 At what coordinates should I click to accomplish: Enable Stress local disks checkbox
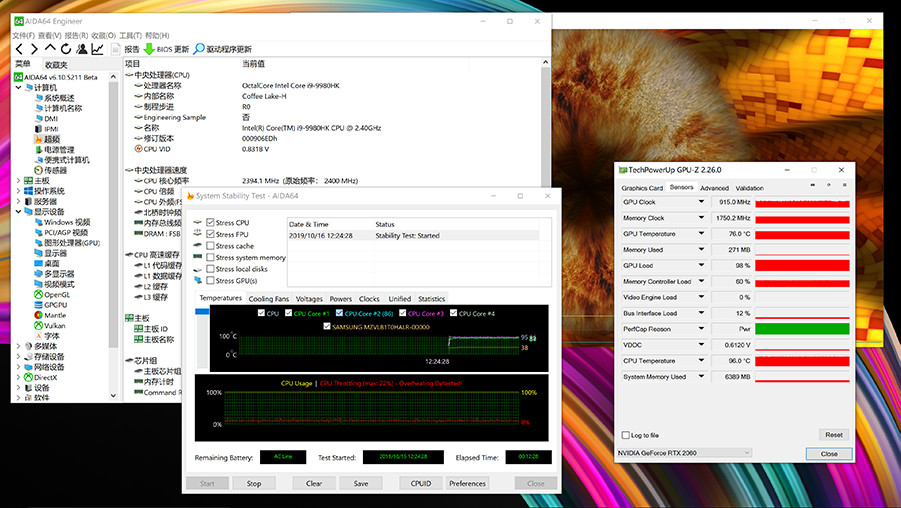[x=210, y=269]
